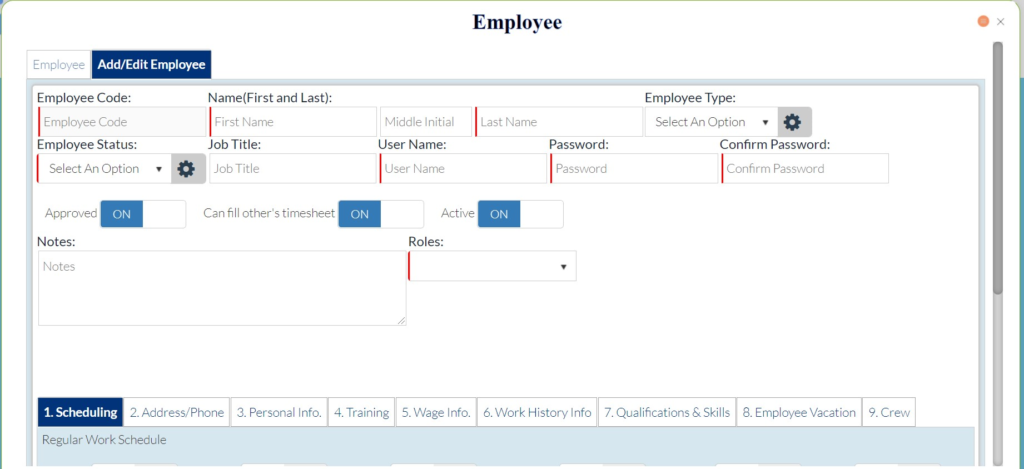The image size is (1024, 469).
Task: Open the Employee Type dropdown
Action: coord(711,122)
